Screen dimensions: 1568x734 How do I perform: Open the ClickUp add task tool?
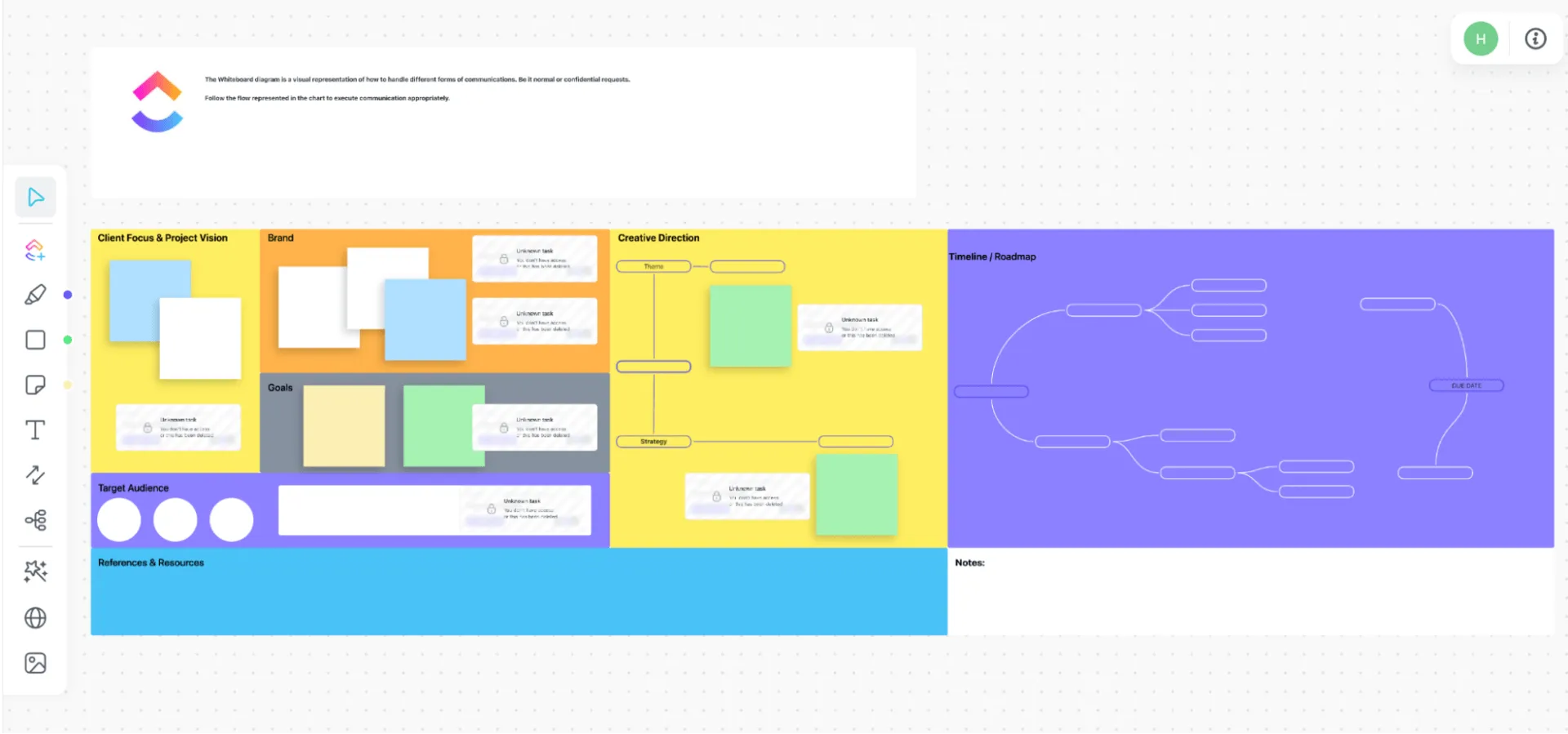coord(35,250)
